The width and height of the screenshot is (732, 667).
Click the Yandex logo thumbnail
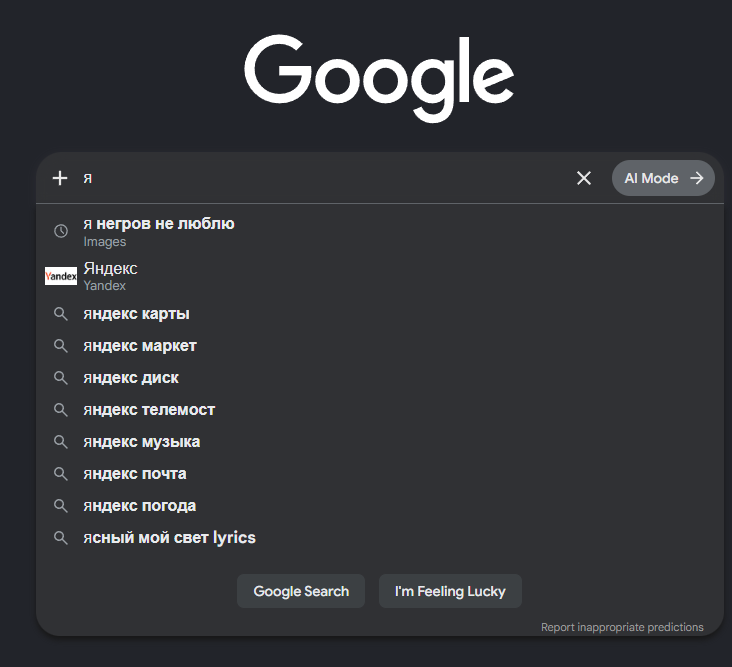point(61,276)
